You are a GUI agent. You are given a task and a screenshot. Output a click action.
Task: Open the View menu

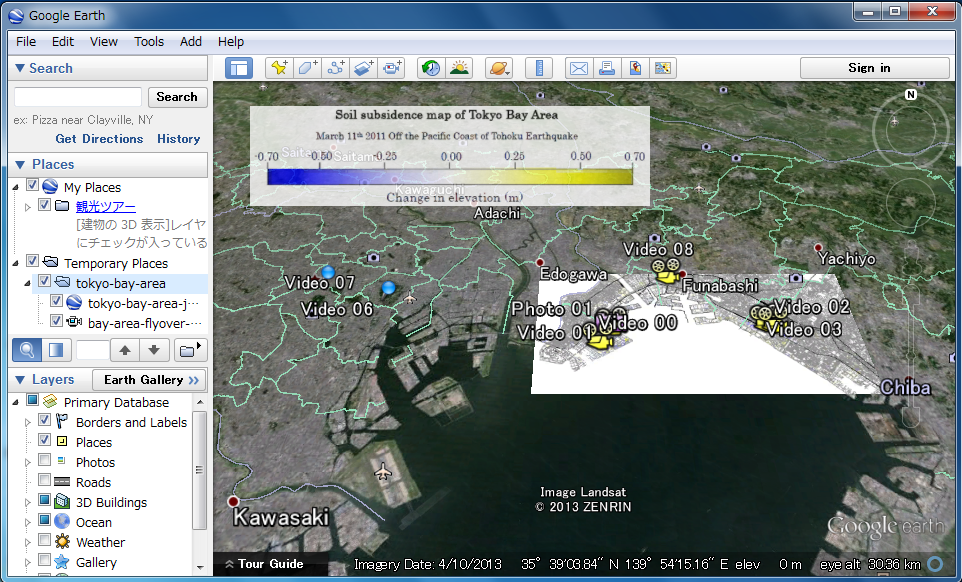click(103, 41)
